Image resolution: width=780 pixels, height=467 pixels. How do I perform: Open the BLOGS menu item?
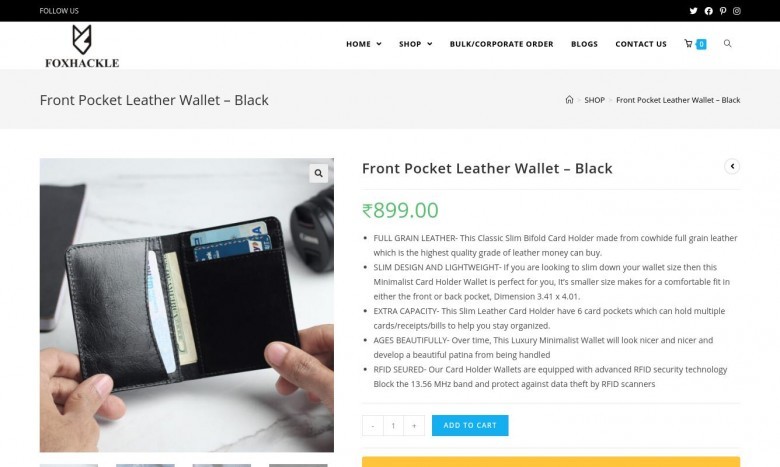[584, 44]
